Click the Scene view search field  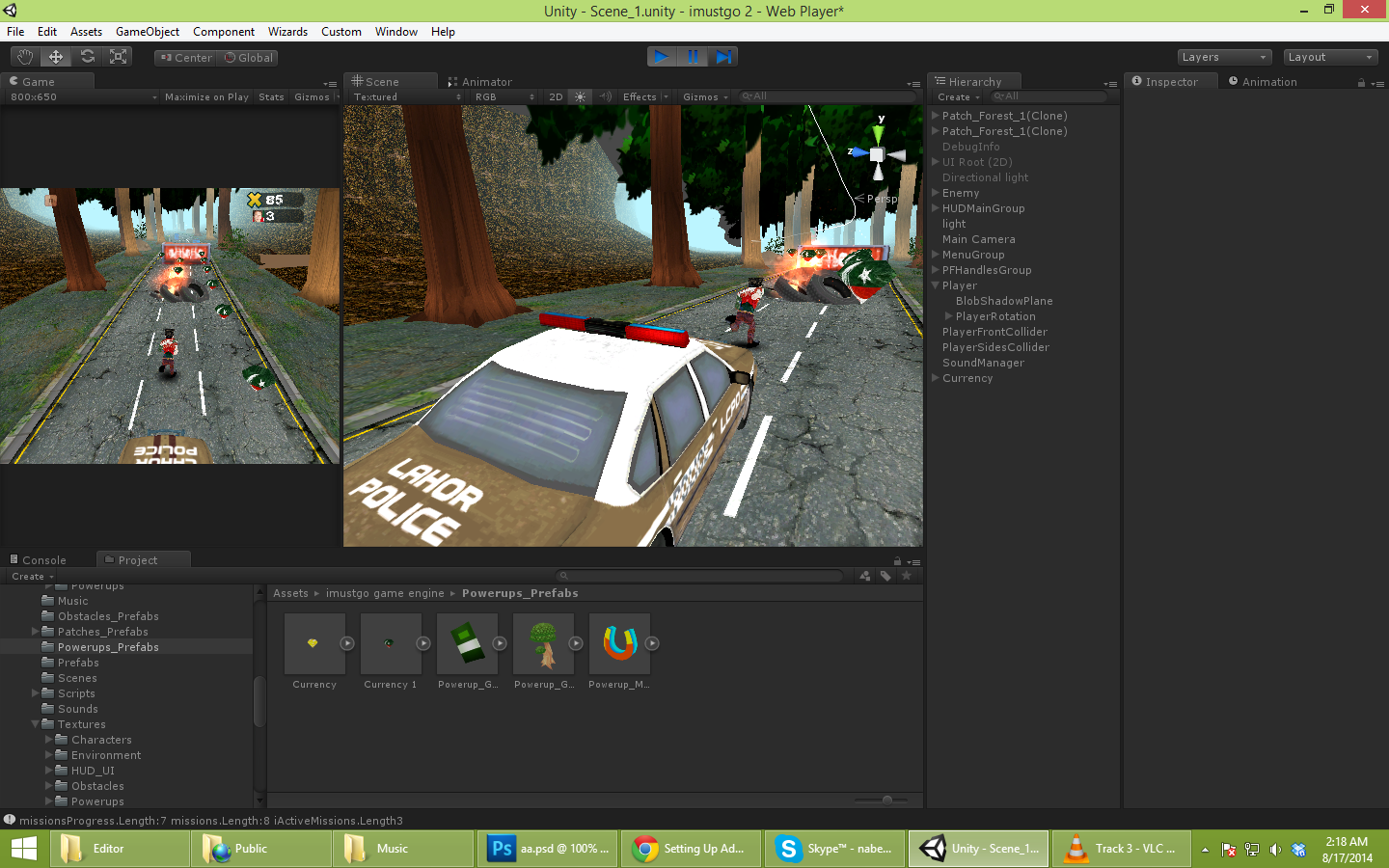826,96
